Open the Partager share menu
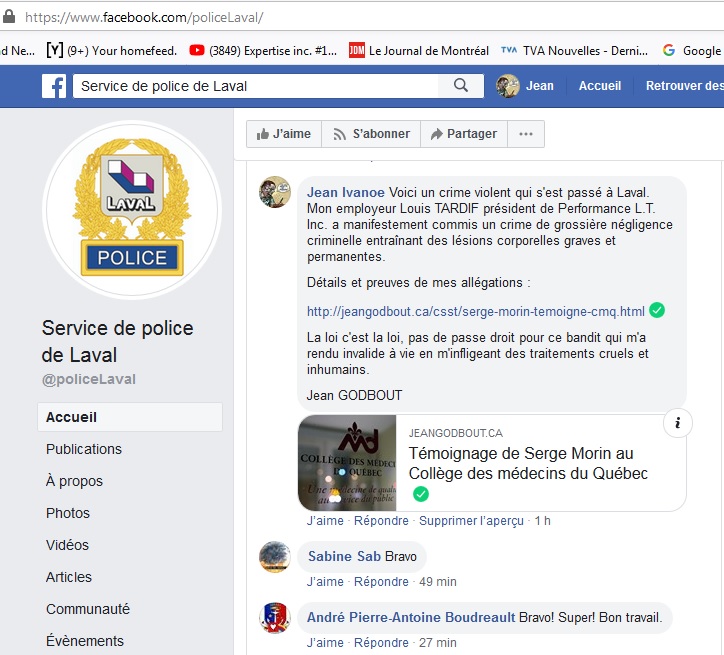The height and width of the screenshot is (655, 724). click(x=464, y=134)
